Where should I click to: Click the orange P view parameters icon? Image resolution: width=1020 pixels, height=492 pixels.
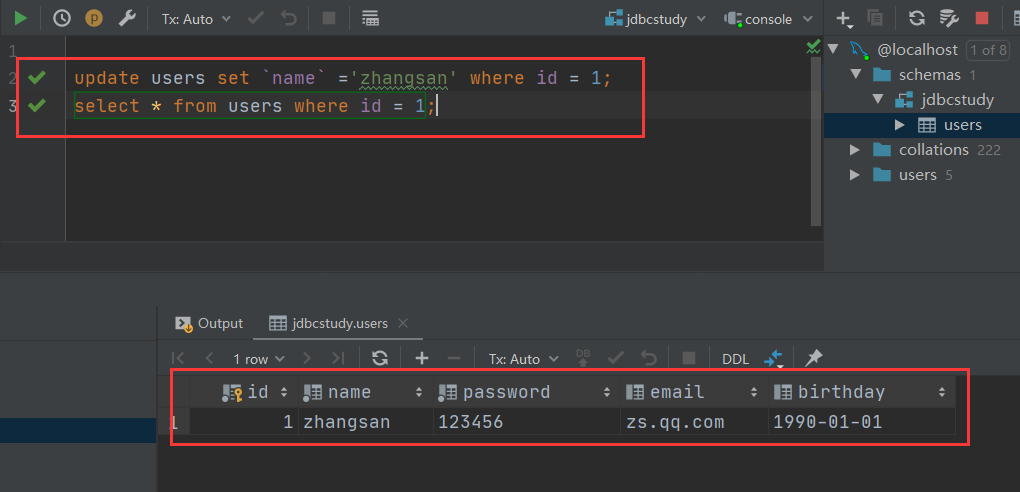pos(94,18)
